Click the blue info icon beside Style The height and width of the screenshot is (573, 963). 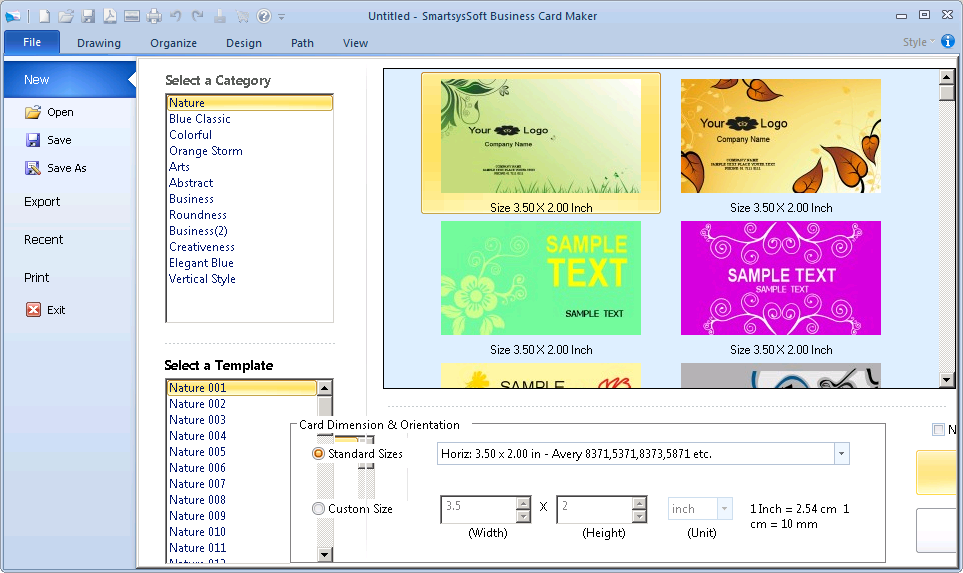pos(948,42)
